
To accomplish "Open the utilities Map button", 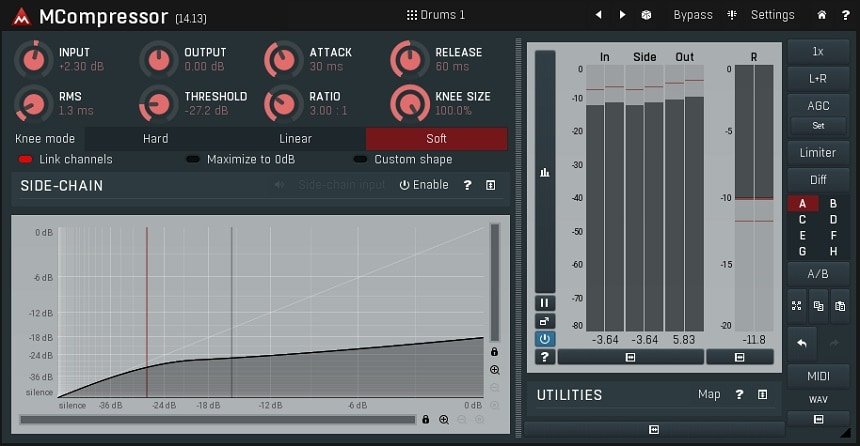I will point(709,394).
